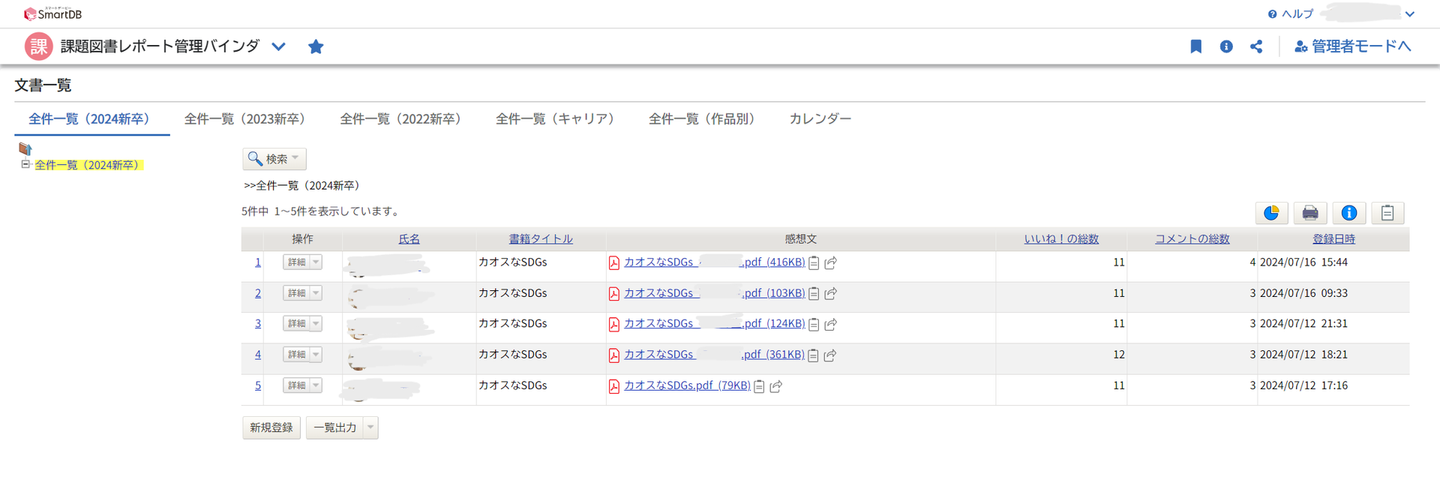The height and width of the screenshot is (483, 1440).
Task: Collapse the 全件一覧（2024新卒） tree node
Action: (25, 165)
